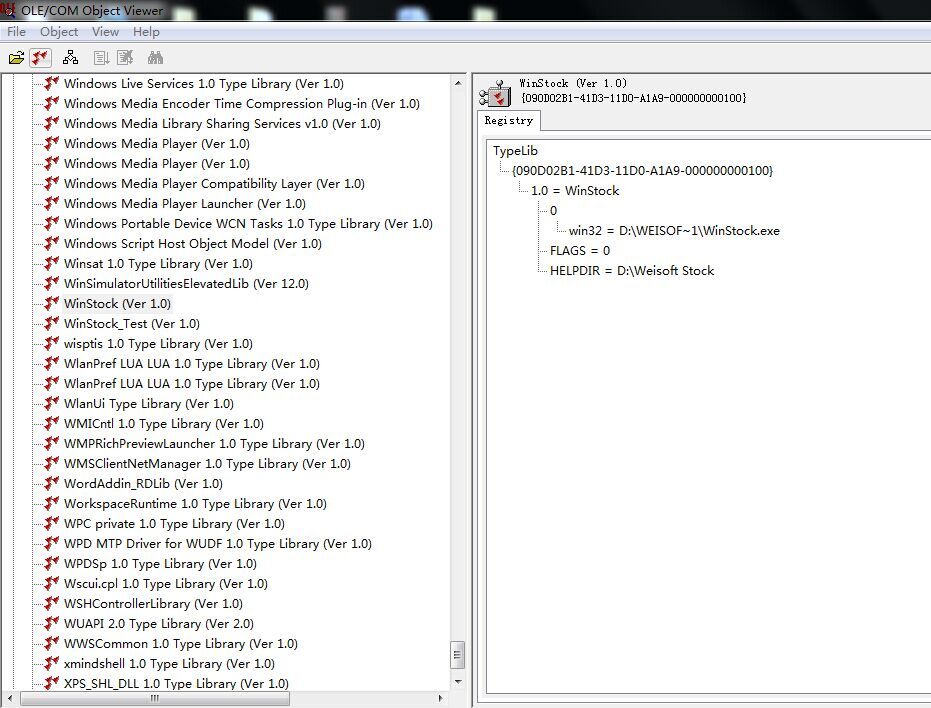The image size is (931, 708).
Task: Click icon beside Windows Media Player Launcher
Action: (52, 203)
